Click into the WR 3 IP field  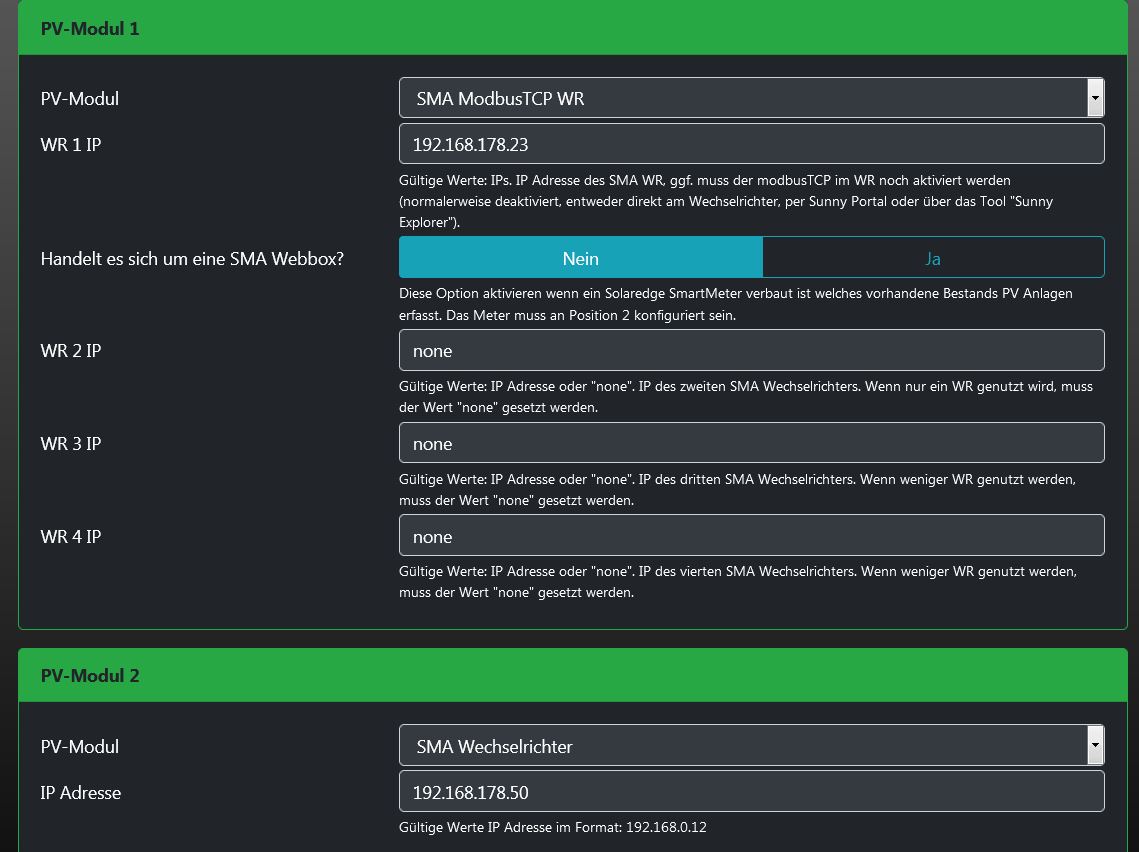coord(751,444)
